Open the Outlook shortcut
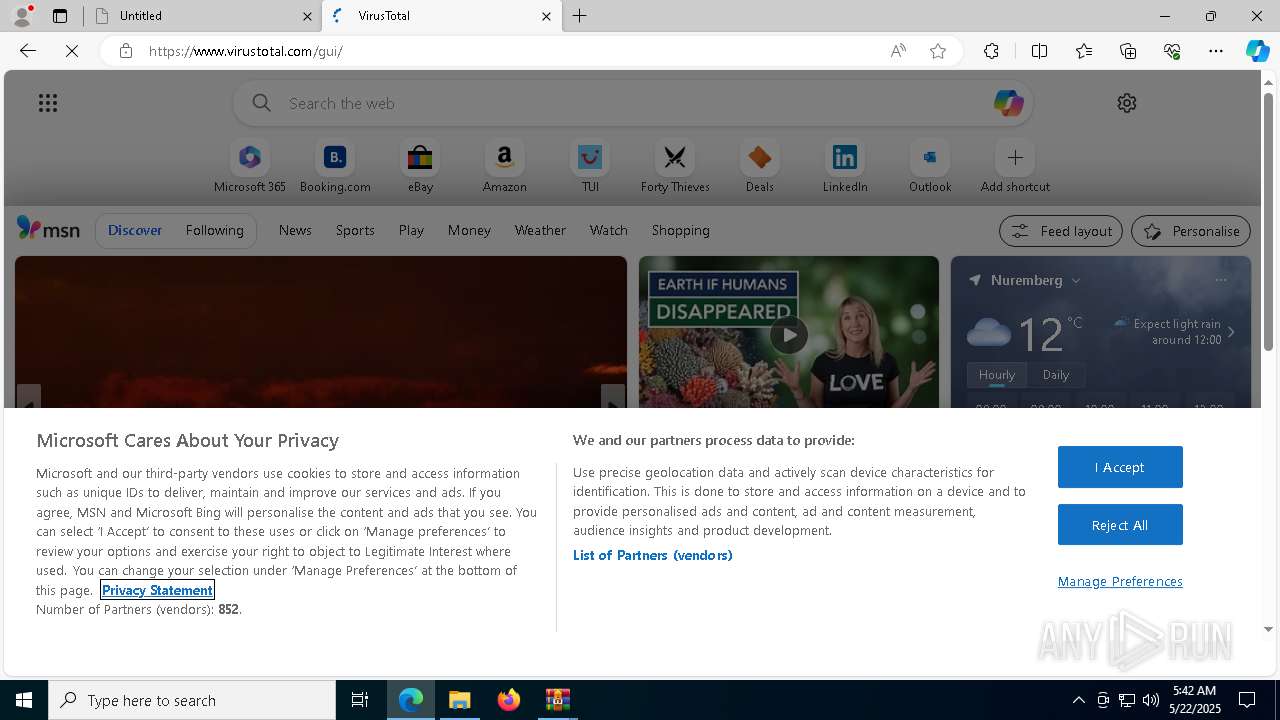This screenshot has width=1280, height=720. pyautogui.click(x=930, y=166)
